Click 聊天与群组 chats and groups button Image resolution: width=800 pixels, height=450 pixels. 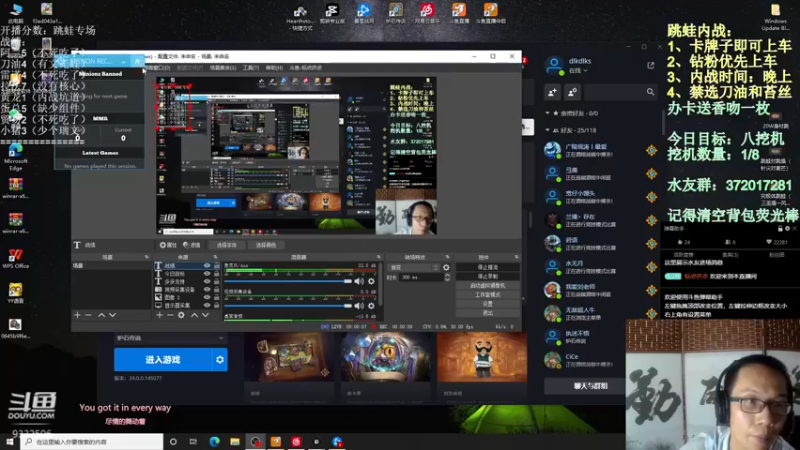click(x=590, y=386)
